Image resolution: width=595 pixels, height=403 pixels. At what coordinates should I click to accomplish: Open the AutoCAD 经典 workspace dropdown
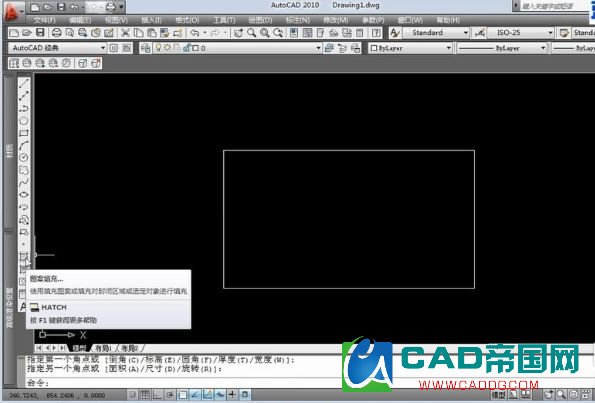tap(57, 48)
